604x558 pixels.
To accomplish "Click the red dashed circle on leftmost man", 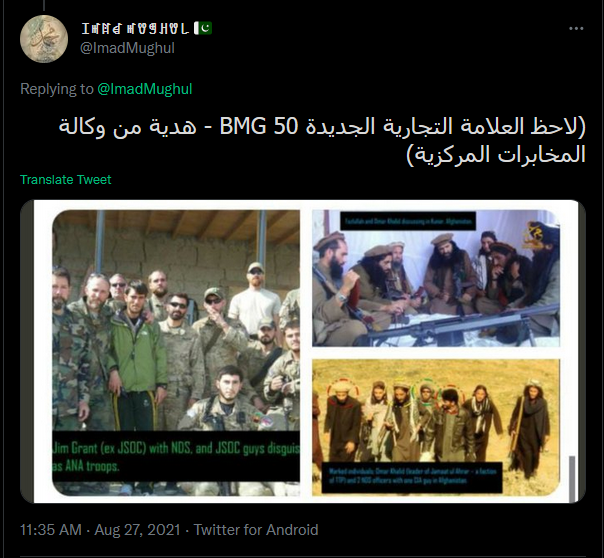I will pos(342,393).
